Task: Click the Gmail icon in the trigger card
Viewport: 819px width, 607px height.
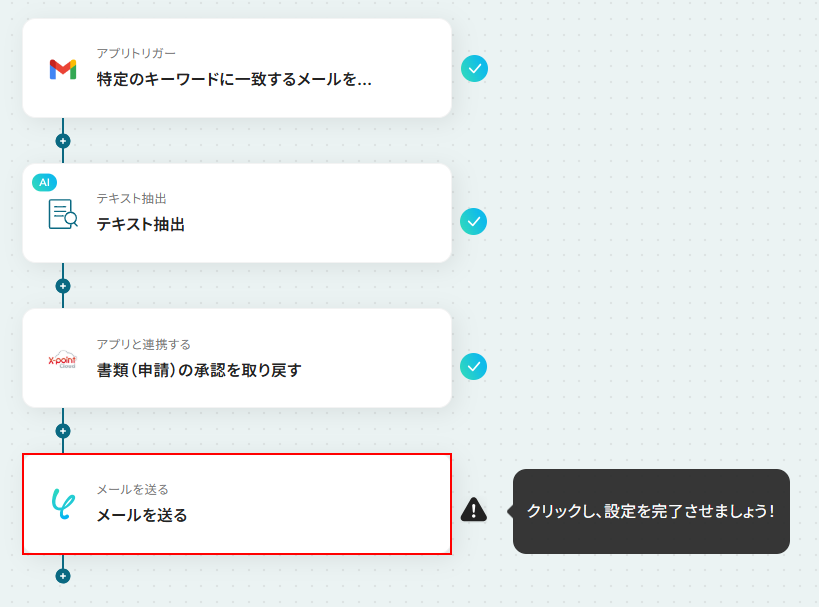Action: (63, 69)
